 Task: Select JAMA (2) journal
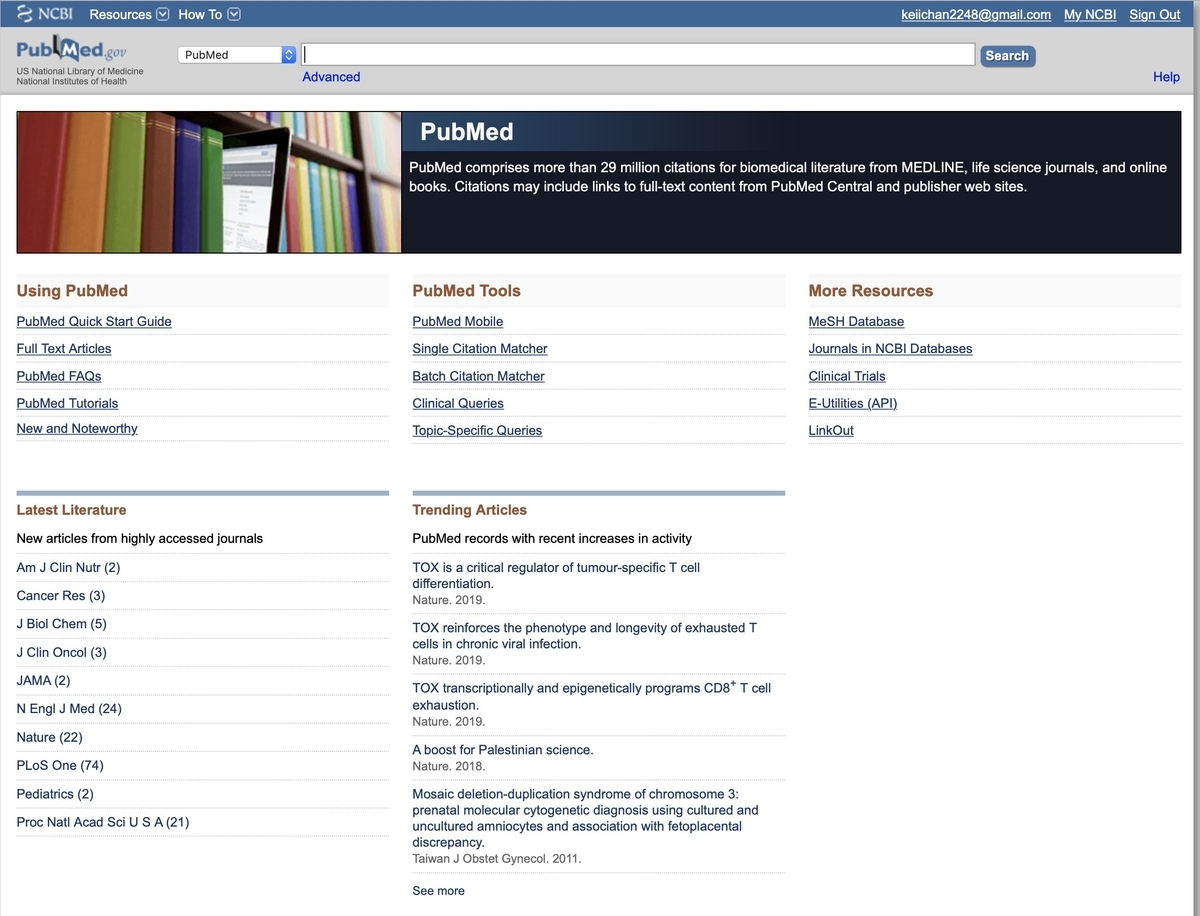(44, 680)
